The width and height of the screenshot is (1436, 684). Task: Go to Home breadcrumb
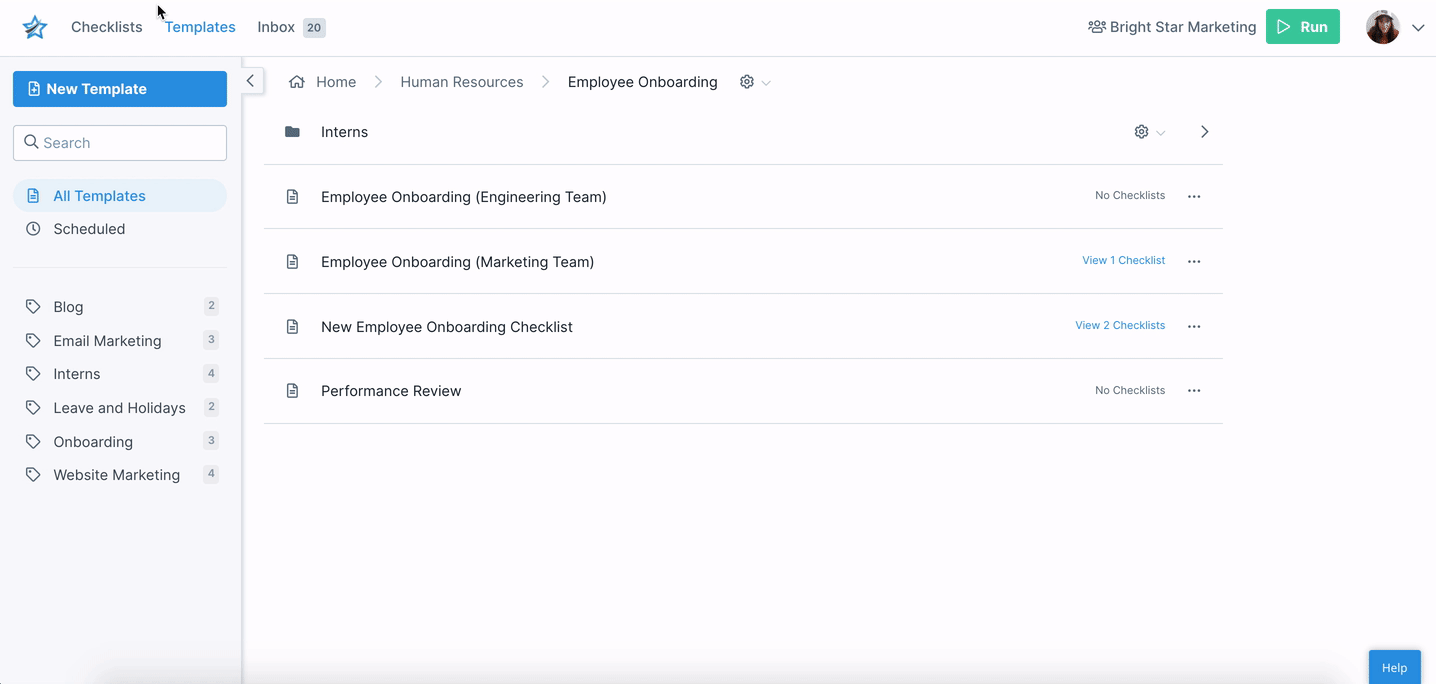point(336,82)
